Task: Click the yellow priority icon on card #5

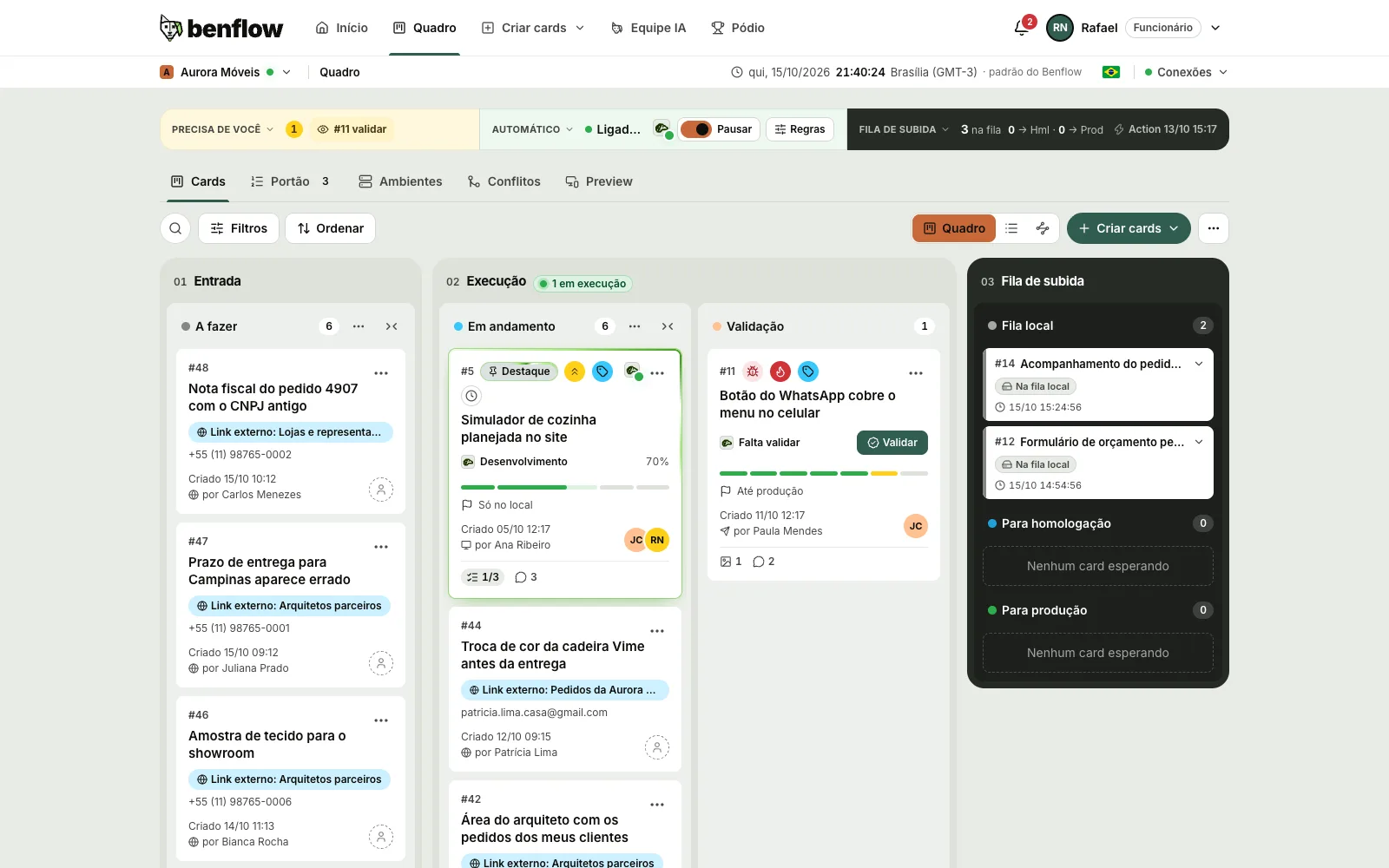Action: tap(575, 372)
